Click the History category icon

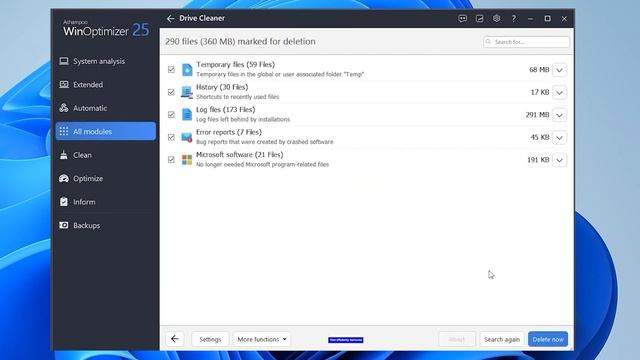[187, 92]
